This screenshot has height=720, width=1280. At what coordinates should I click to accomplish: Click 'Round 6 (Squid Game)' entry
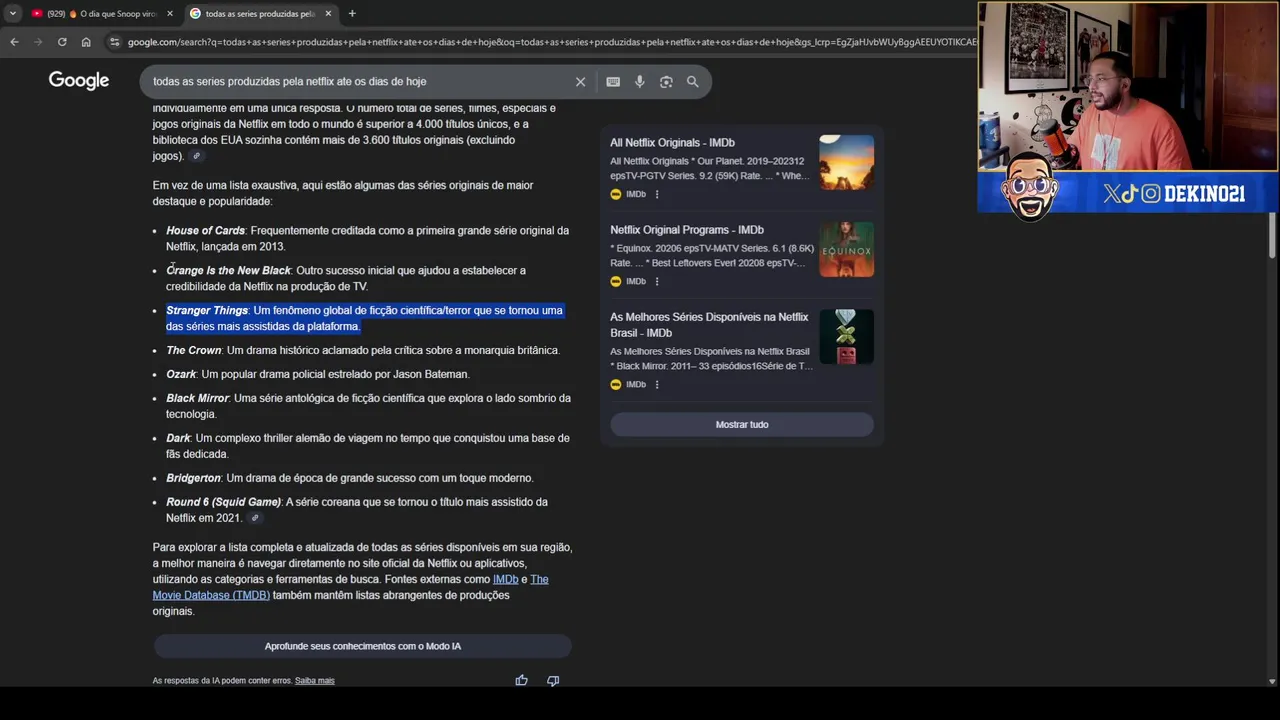(357, 510)
